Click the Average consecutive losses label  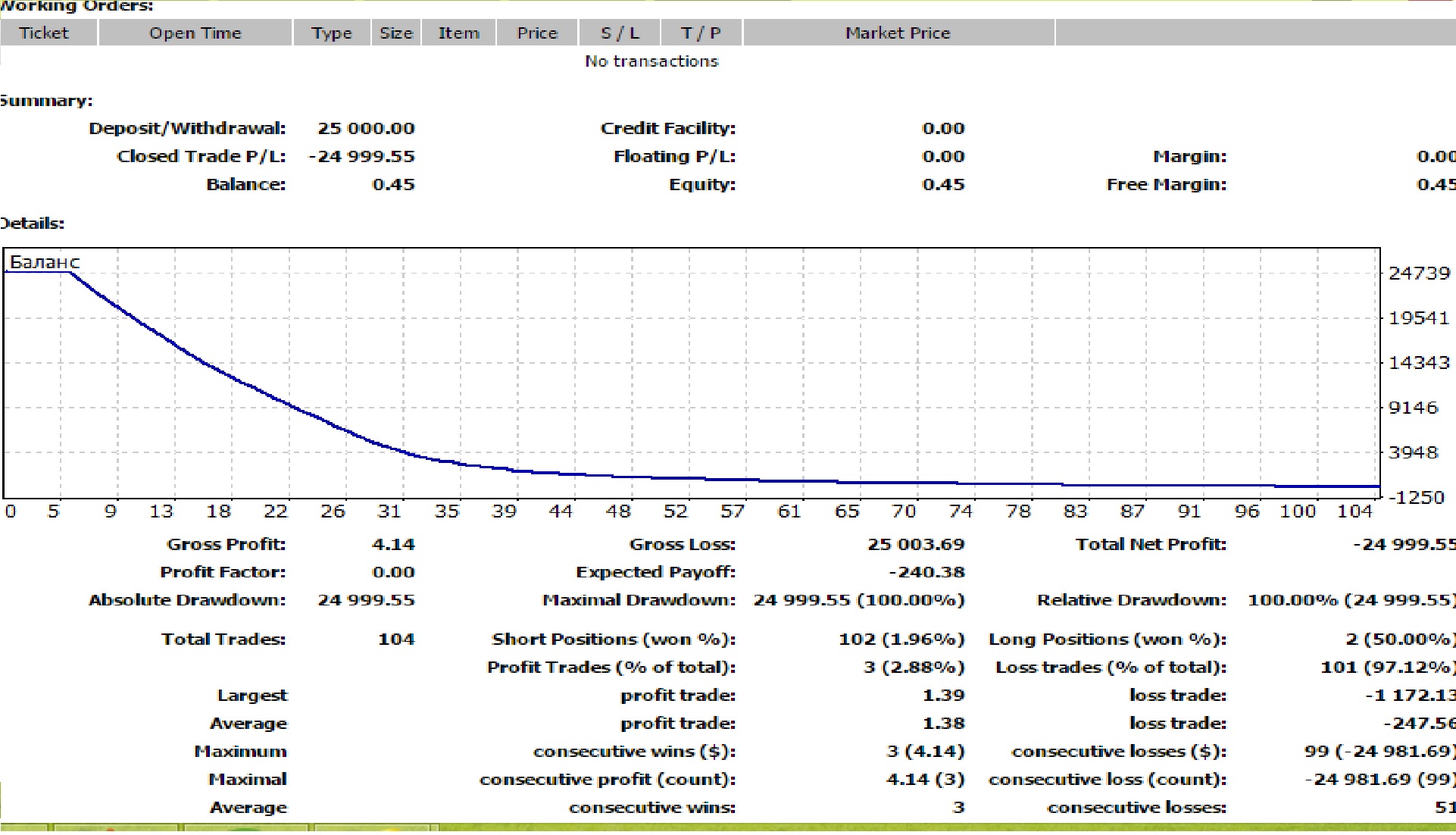pyautogui.click(x=1136, y=808)
